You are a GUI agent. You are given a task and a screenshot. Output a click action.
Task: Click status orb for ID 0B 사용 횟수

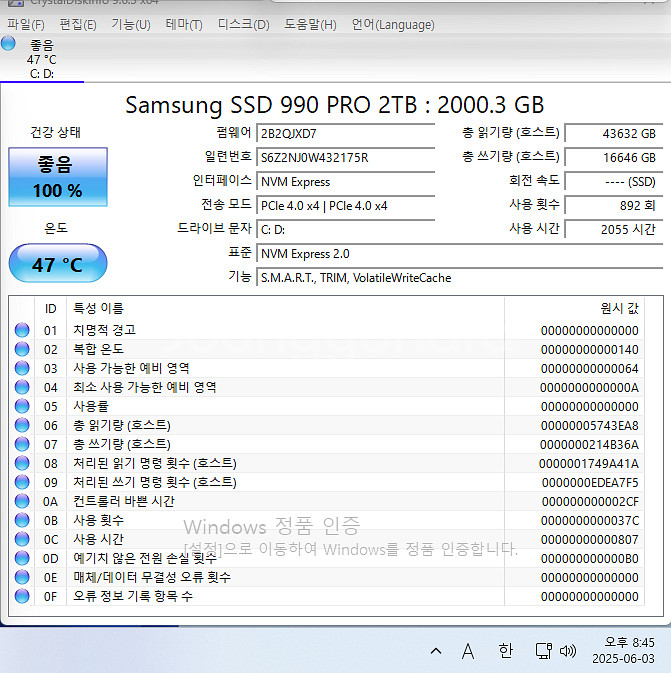click(x=22, y=520)
